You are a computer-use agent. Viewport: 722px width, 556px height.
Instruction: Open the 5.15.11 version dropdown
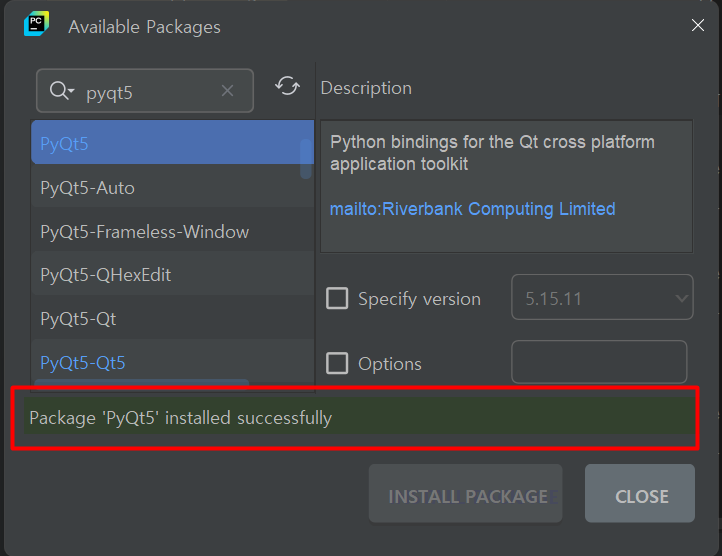pos(602,297)
